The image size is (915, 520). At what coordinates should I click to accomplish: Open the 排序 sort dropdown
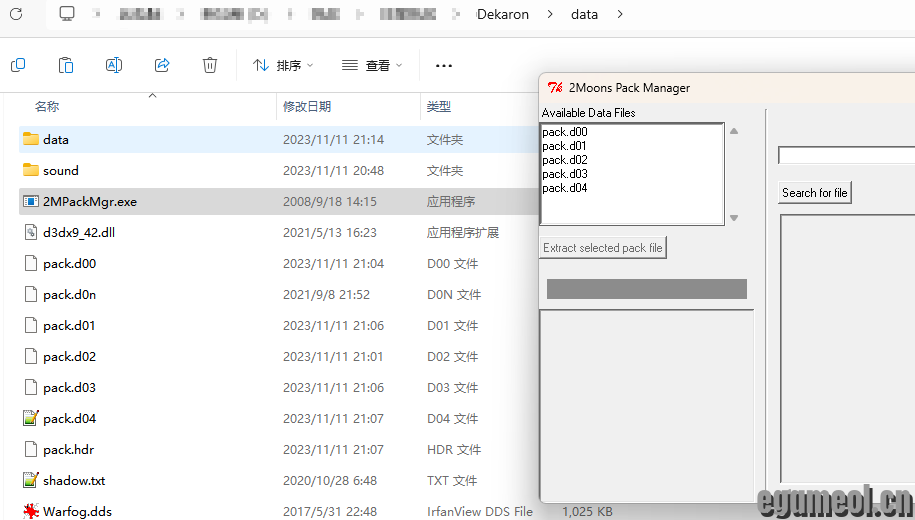coord(283,65)
